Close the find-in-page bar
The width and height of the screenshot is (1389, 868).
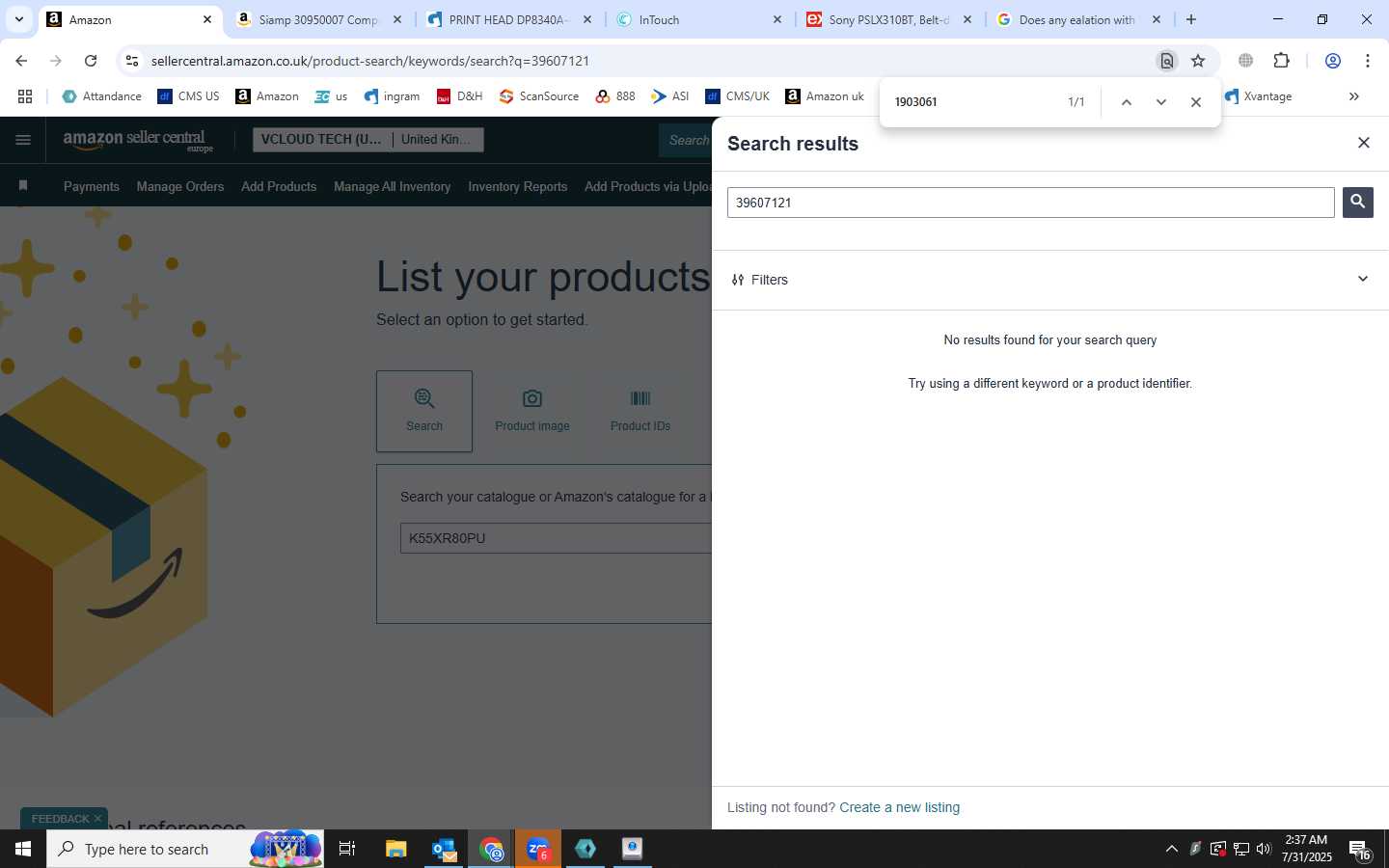(x=1196, y=102)
